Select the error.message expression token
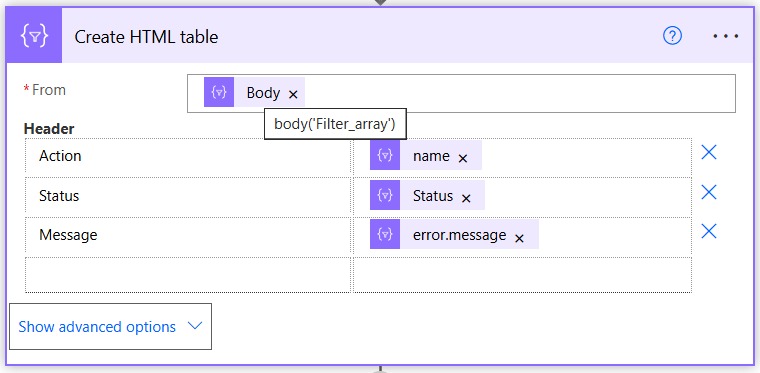 [454, 234]
